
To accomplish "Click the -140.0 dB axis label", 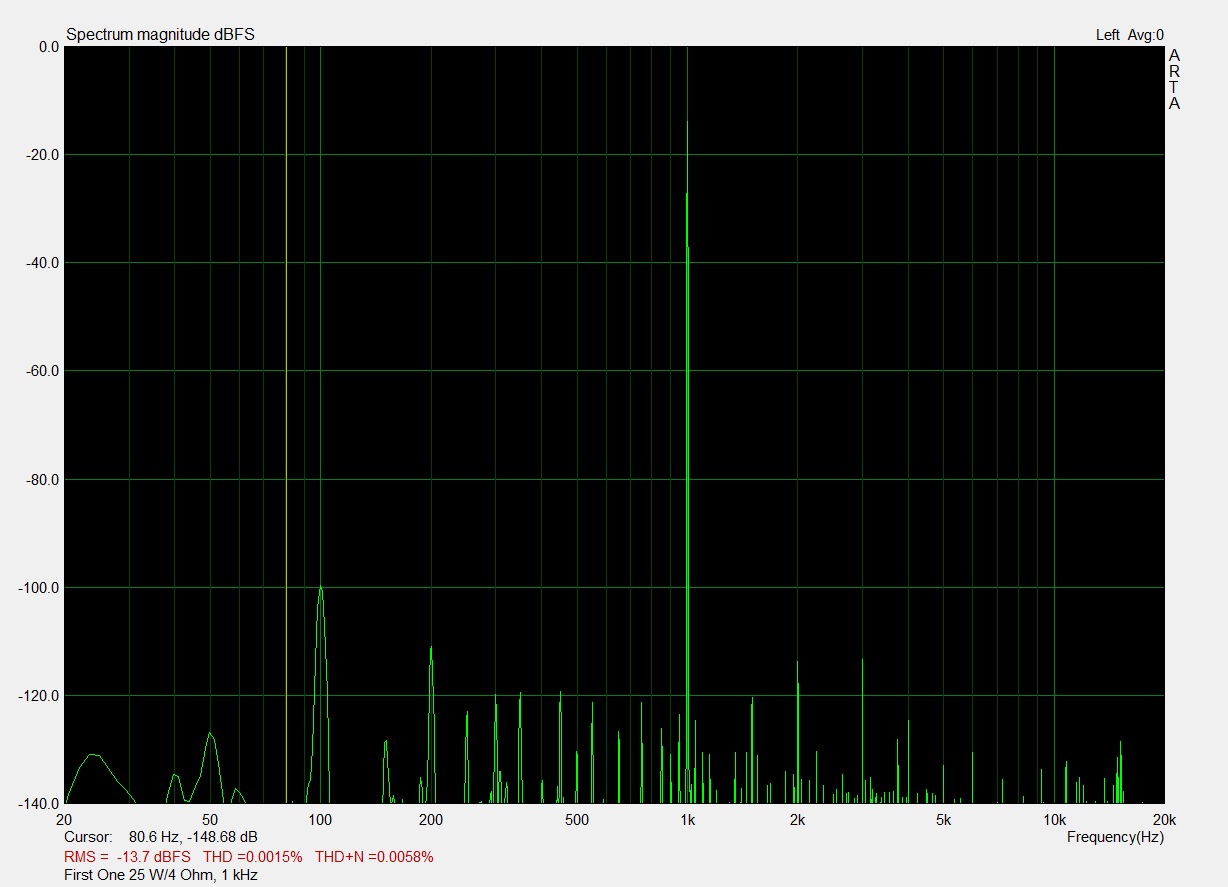I will click(x=38, y=803).
